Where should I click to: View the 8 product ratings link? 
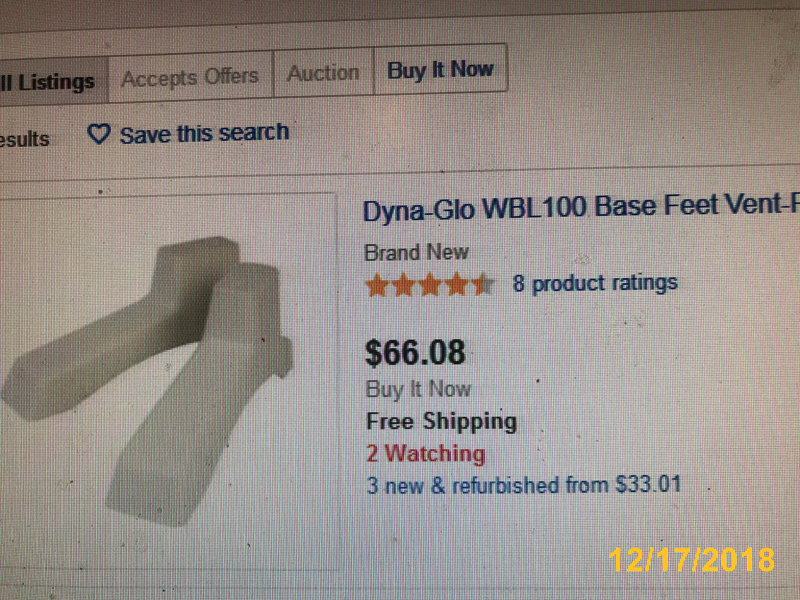point(595,283)
